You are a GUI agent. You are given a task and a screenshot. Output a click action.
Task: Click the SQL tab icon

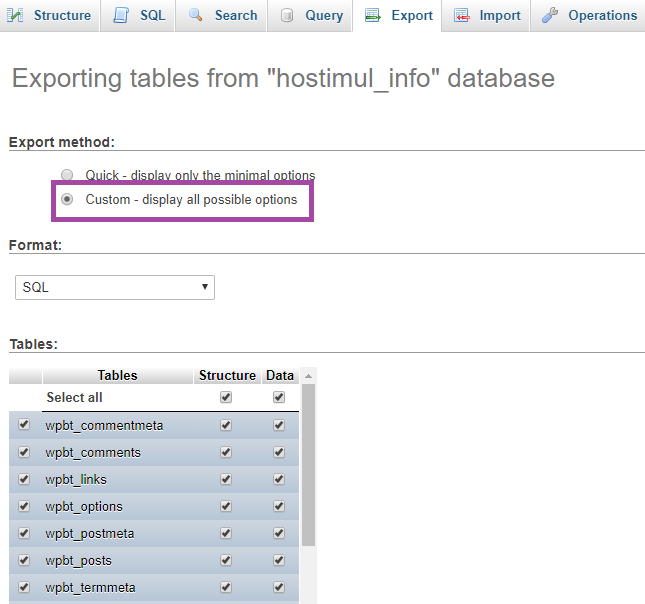click(x=121, y=15)
